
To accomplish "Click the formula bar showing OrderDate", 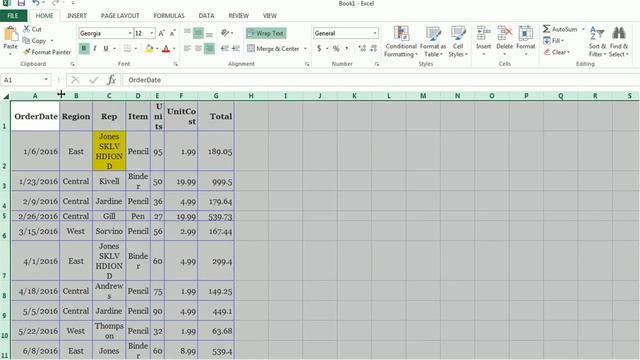I will tap(380, 80).
